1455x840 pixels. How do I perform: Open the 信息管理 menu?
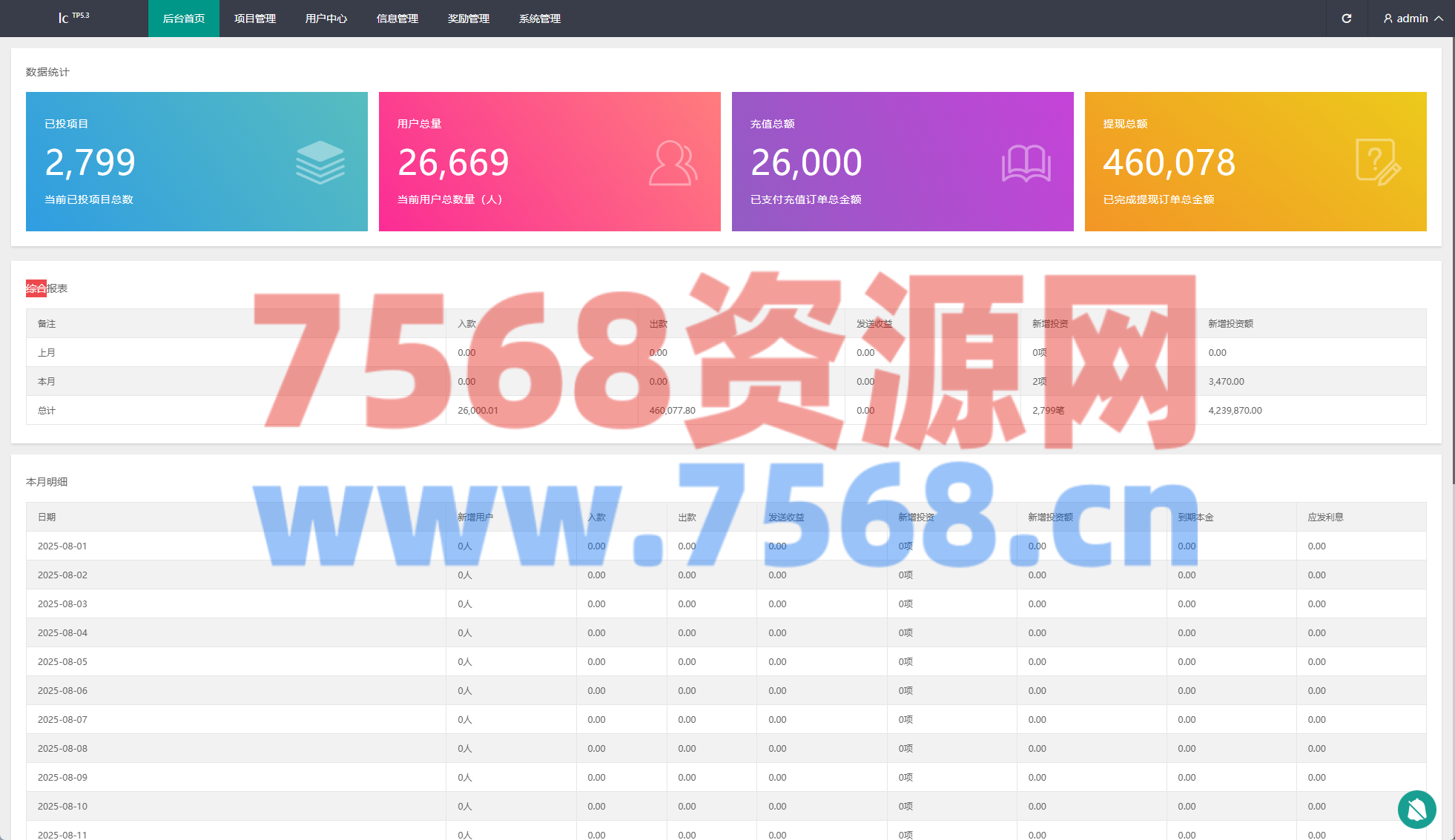tap(397, 19)
